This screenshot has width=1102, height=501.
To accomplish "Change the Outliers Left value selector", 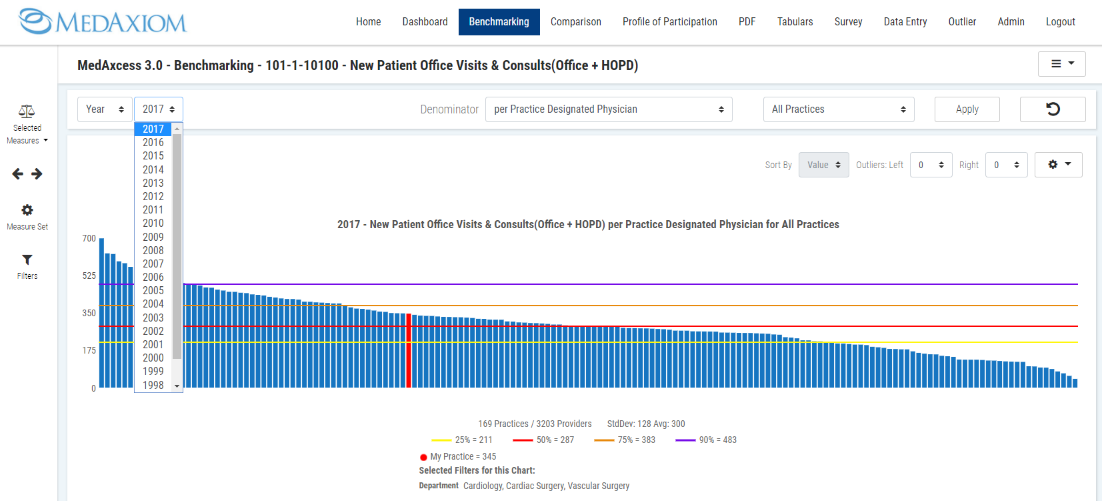I will point(930,165).
